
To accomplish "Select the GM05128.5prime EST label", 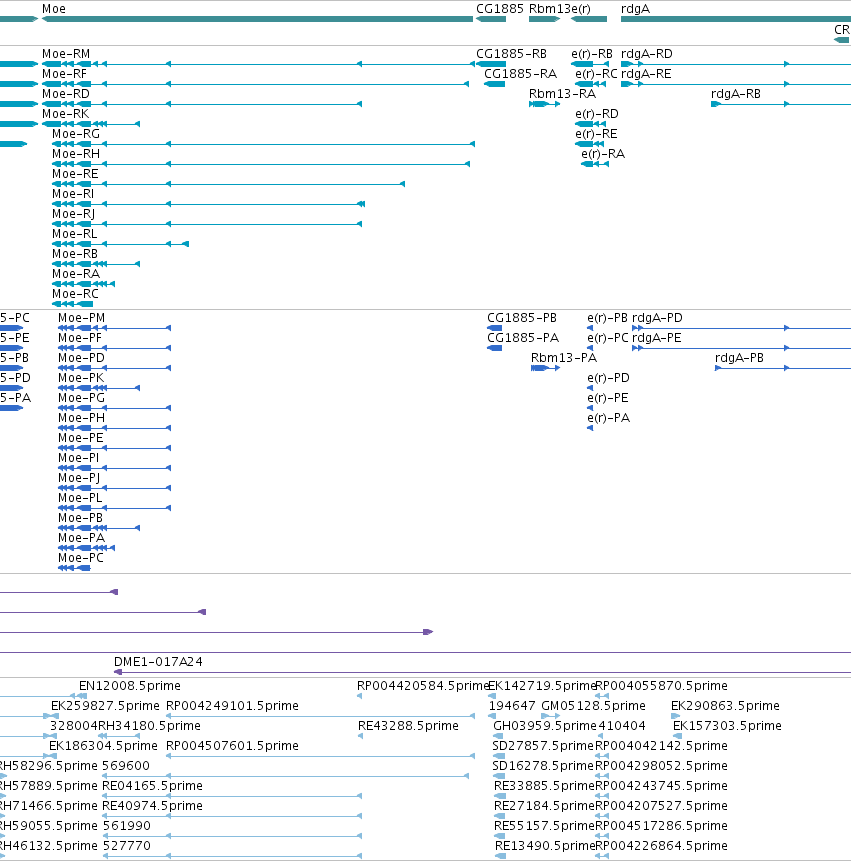I will (594, 706).
